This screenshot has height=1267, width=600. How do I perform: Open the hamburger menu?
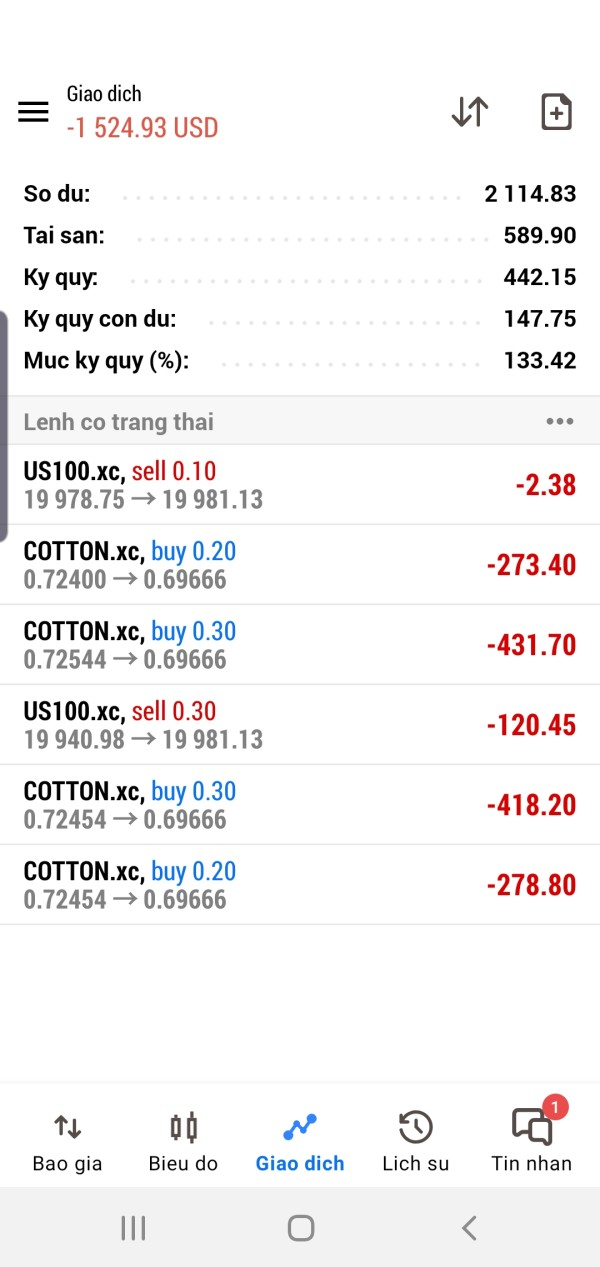click(33, 112)
